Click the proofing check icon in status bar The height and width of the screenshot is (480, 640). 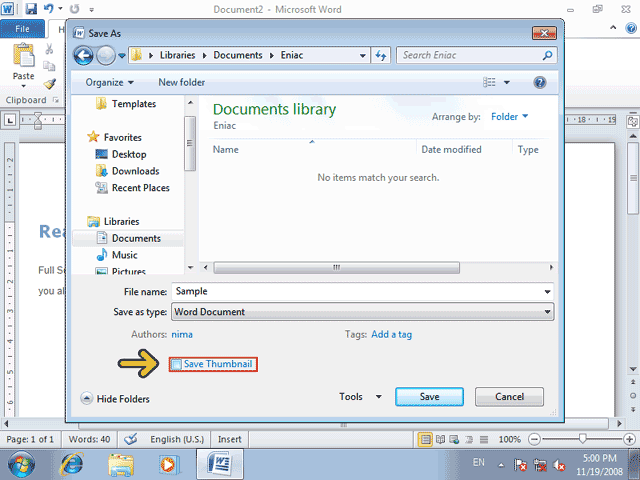click(131, 440)
